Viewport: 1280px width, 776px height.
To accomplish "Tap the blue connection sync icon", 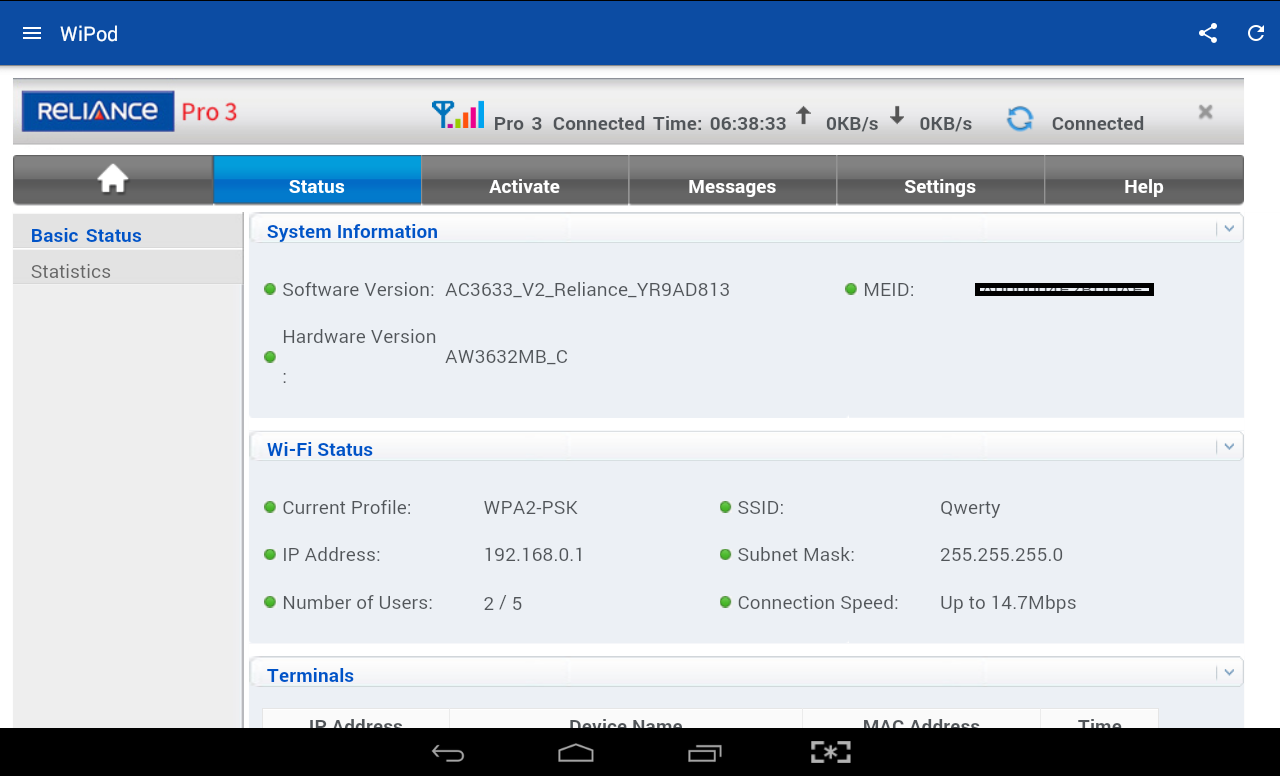I will (1020, 119).
